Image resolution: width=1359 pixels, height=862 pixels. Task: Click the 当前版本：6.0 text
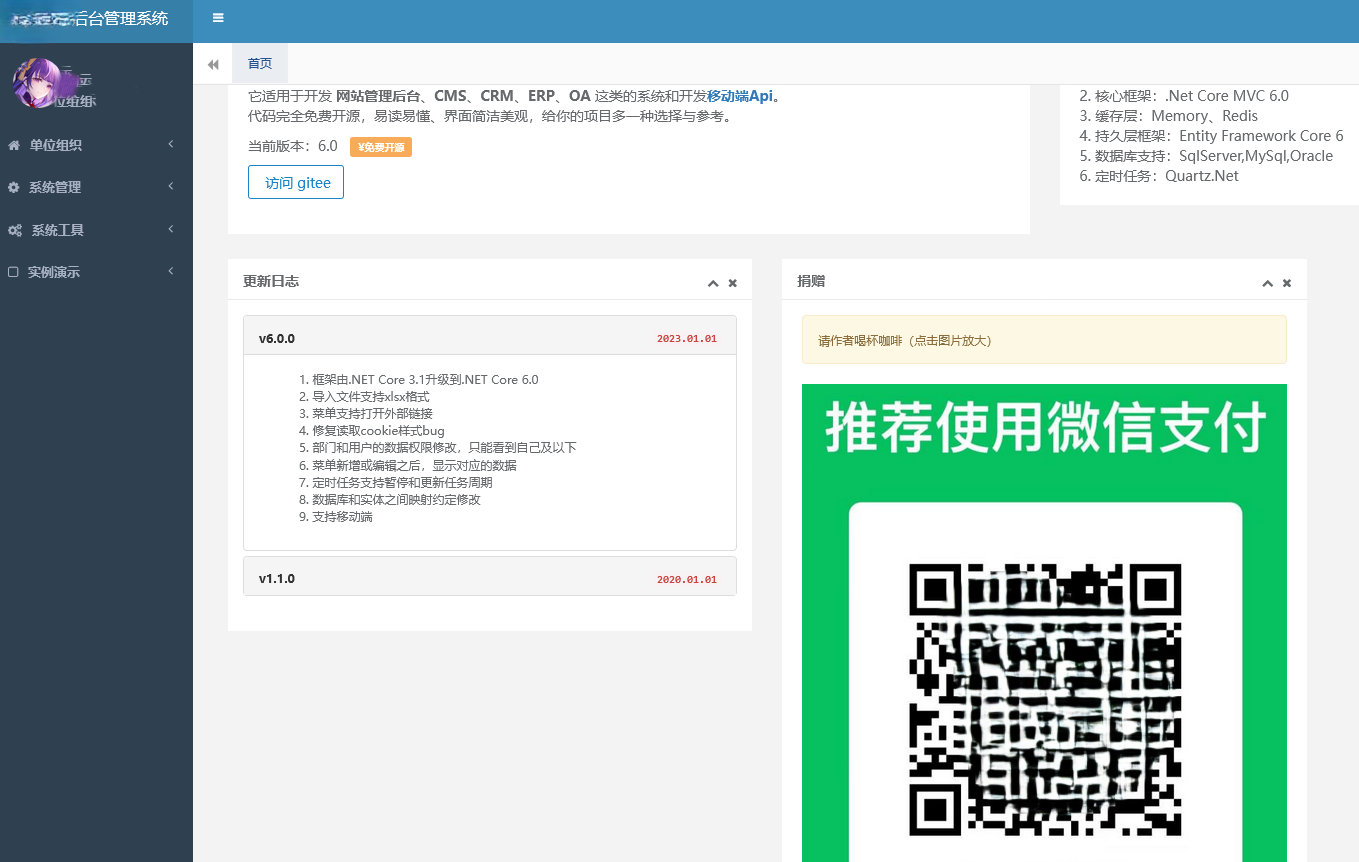(x=293, y=146)
